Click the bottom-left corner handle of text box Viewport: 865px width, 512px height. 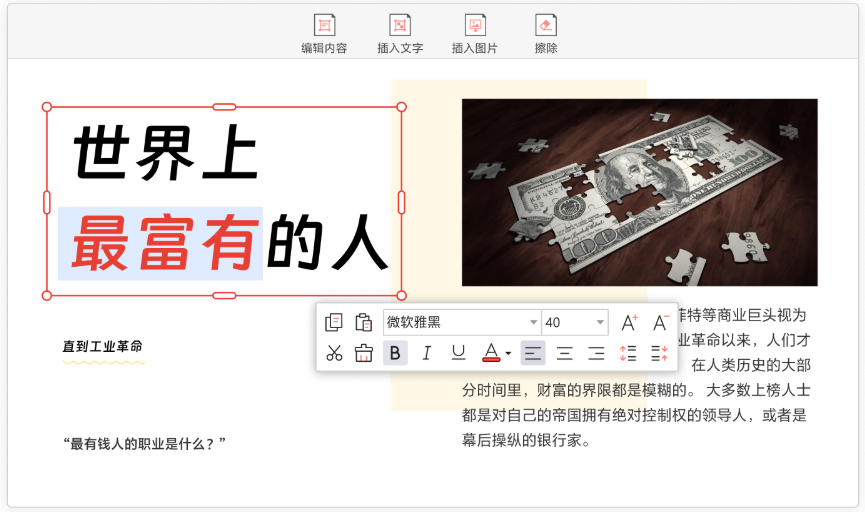pos(47,296)
